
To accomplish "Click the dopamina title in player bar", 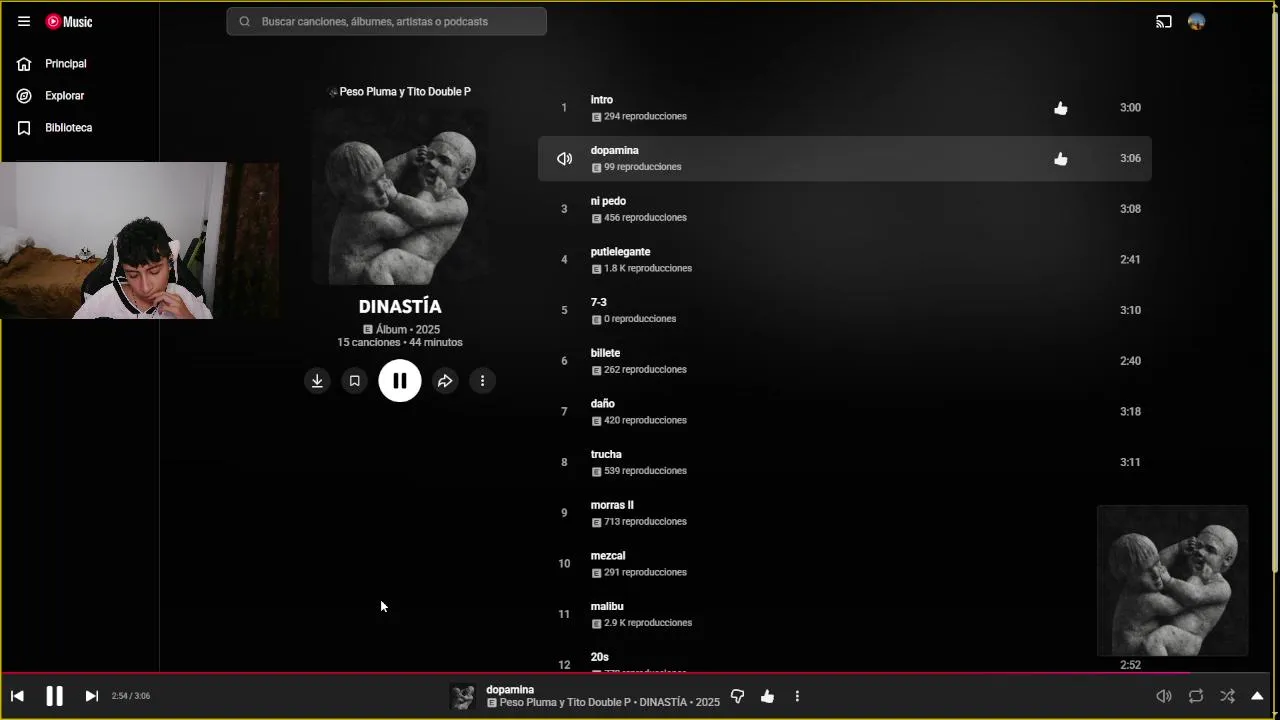I will (510, 690).
